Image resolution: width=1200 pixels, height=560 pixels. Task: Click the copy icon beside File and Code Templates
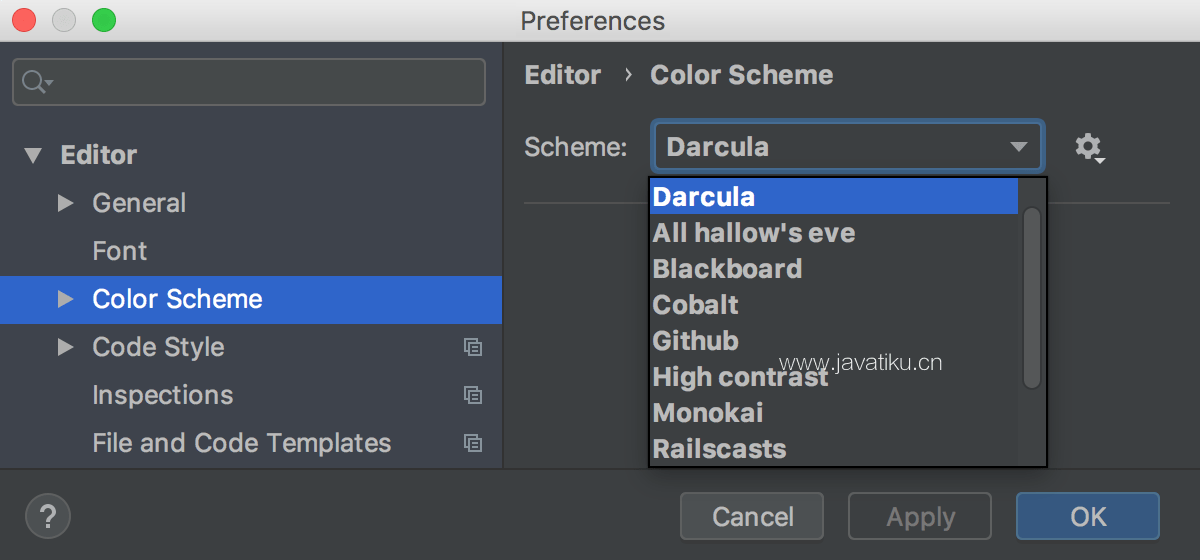pos(473,443)
